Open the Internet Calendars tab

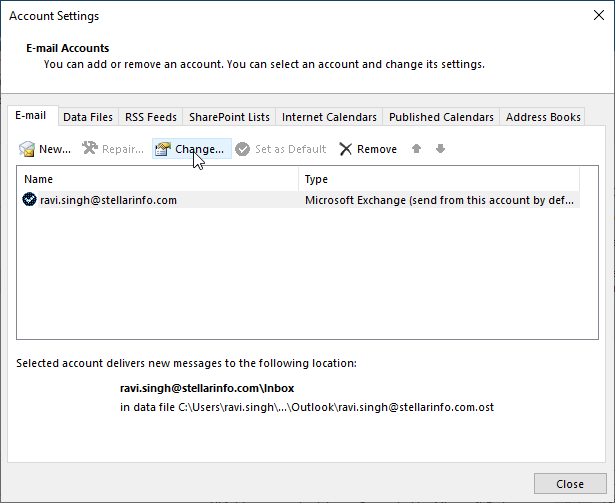pyautogui.click(x=329, y=117)
